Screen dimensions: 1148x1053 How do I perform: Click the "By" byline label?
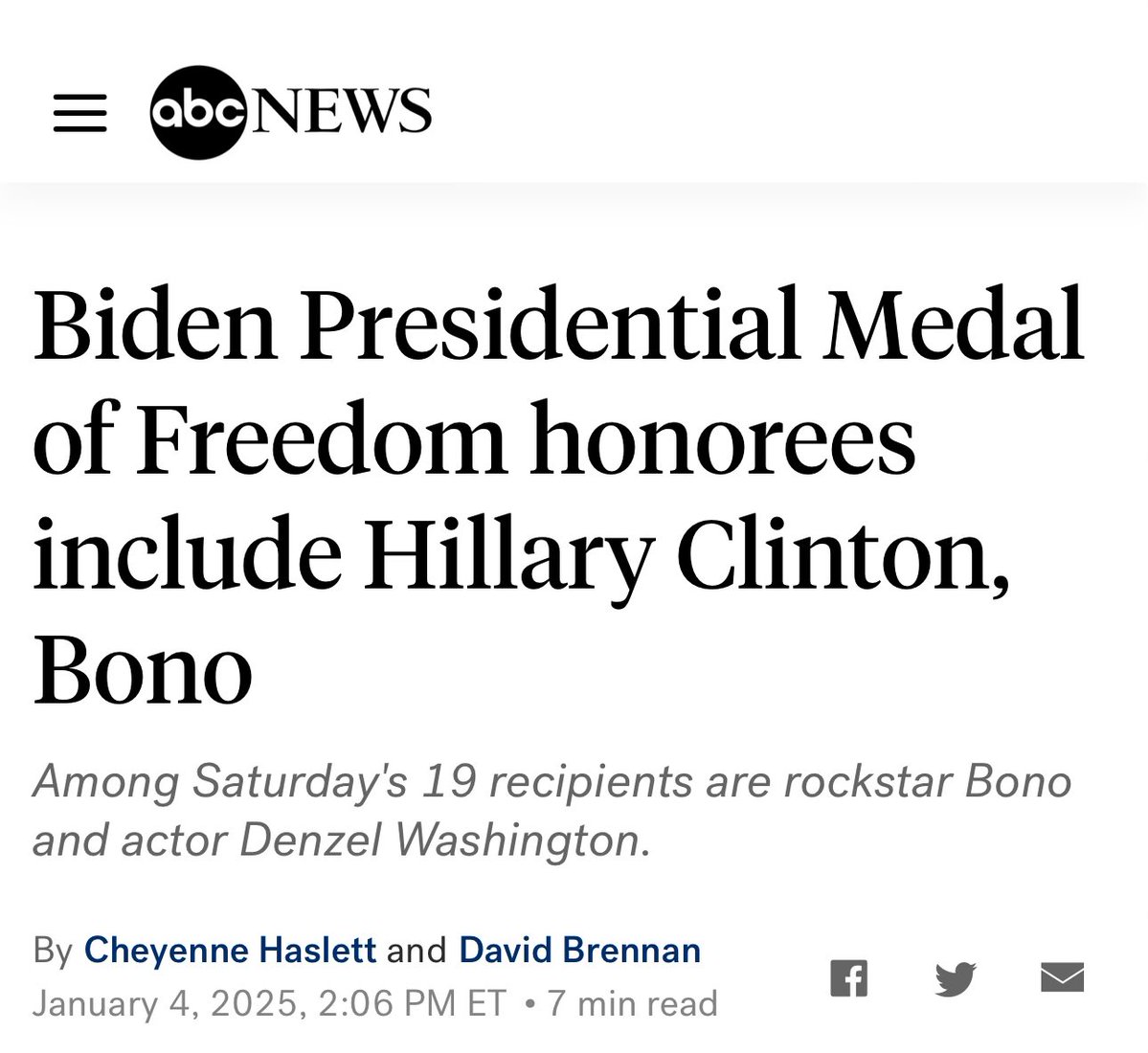(x=53, y=950)
